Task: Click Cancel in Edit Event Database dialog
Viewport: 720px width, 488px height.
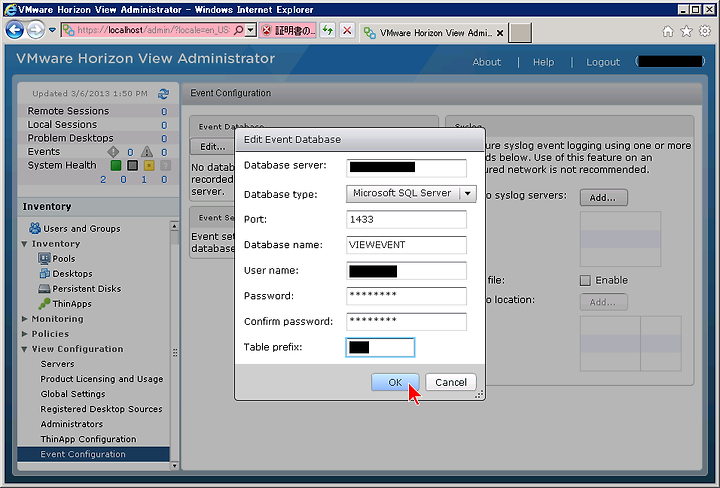Action: pyautogui.click(x=450, y=382)
